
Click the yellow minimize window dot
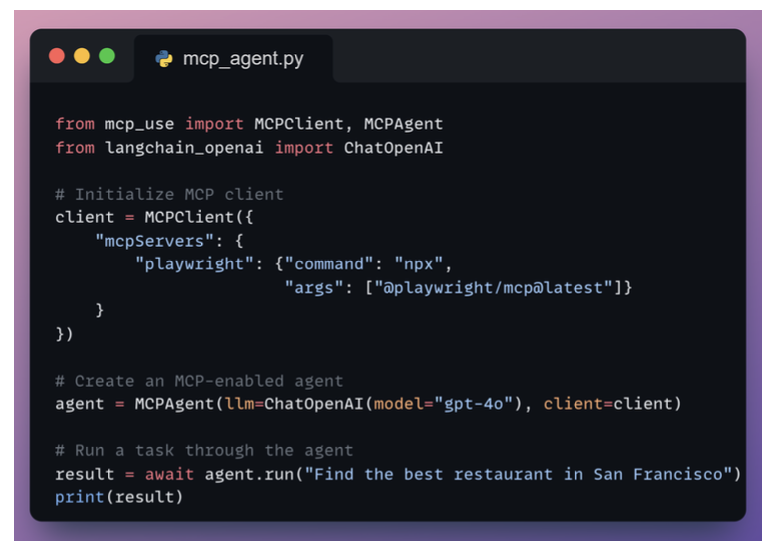point(82,57)
